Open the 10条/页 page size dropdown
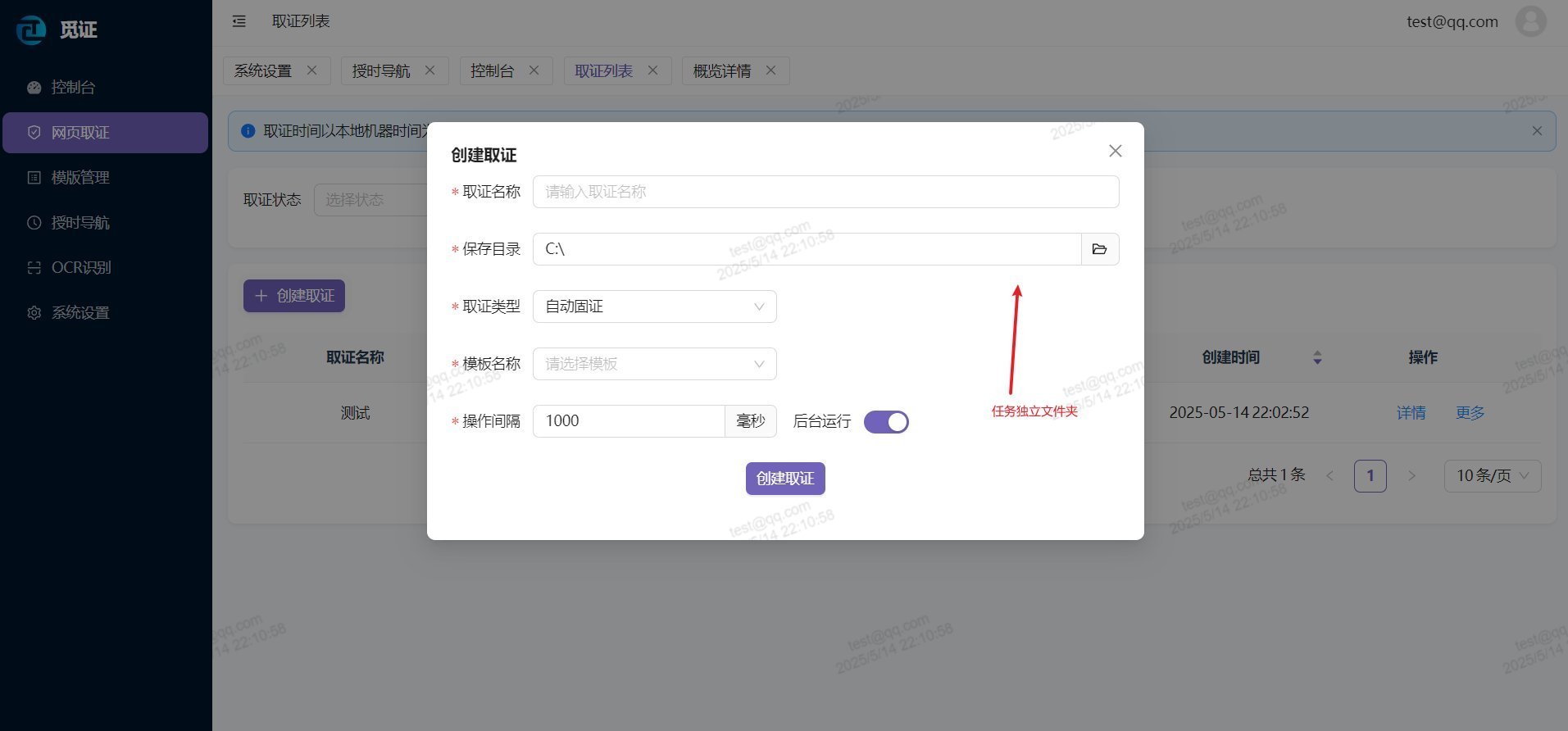This screenshot has height=731, width=1568. tap(1492, 476)
